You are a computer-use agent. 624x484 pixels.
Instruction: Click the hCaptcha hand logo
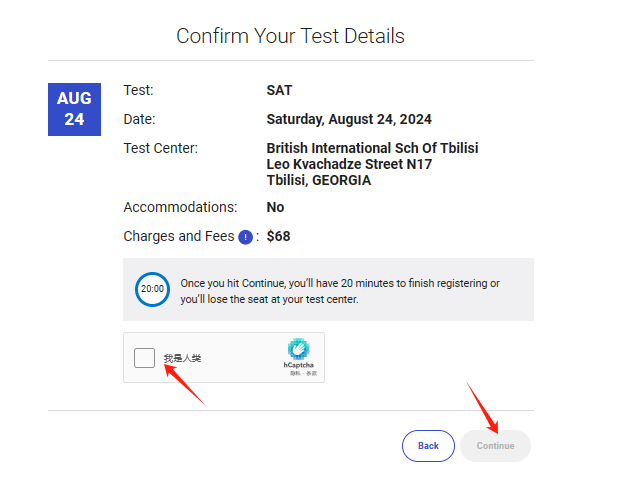point(298,349)
